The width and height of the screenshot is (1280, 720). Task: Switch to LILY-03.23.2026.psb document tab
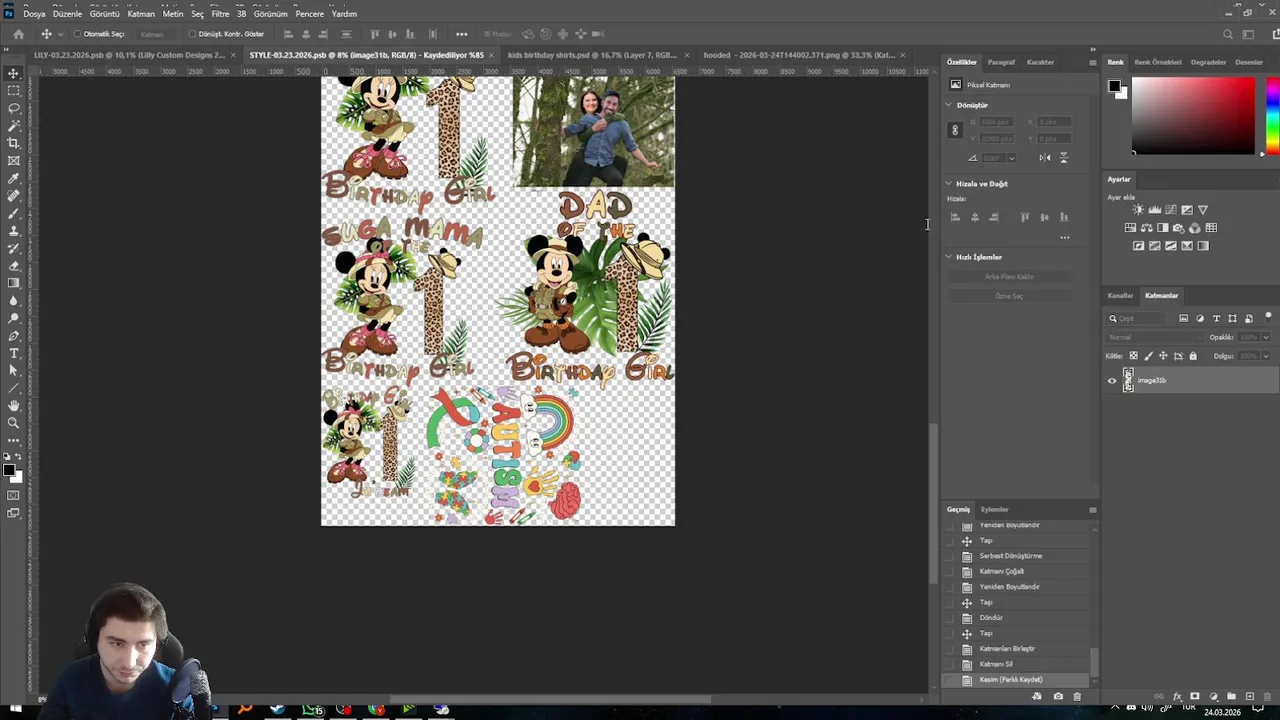coord(129,55)
